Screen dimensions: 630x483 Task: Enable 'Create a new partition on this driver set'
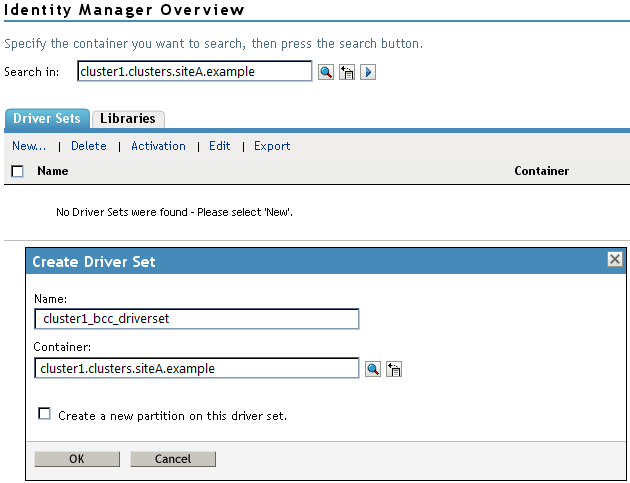pos(44,414)
